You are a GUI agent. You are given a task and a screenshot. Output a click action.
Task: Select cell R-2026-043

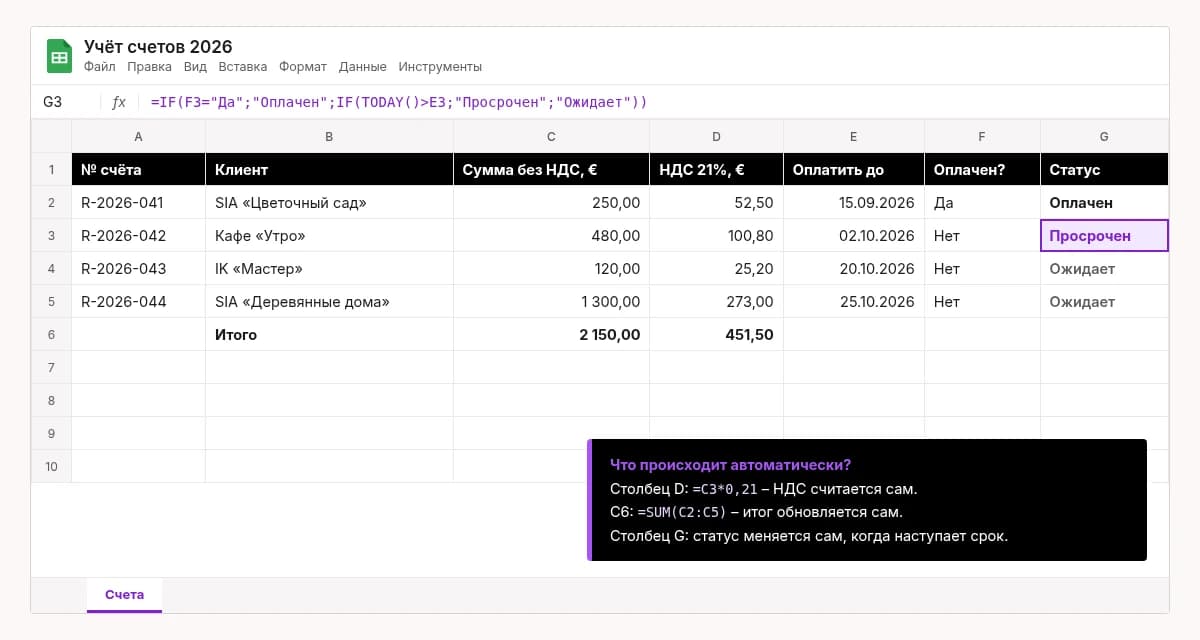tap(138, 269)
